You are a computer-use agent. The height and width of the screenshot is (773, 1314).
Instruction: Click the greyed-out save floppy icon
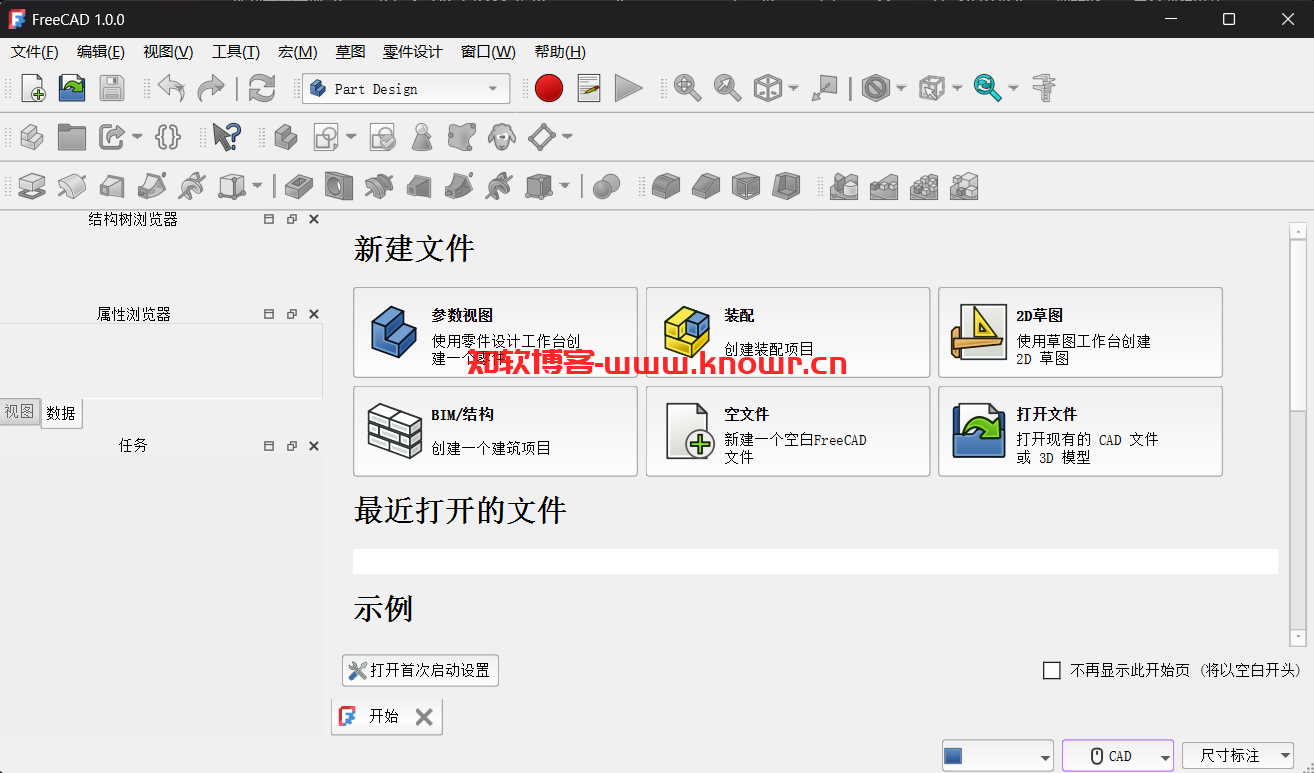[x=111, y=89]
